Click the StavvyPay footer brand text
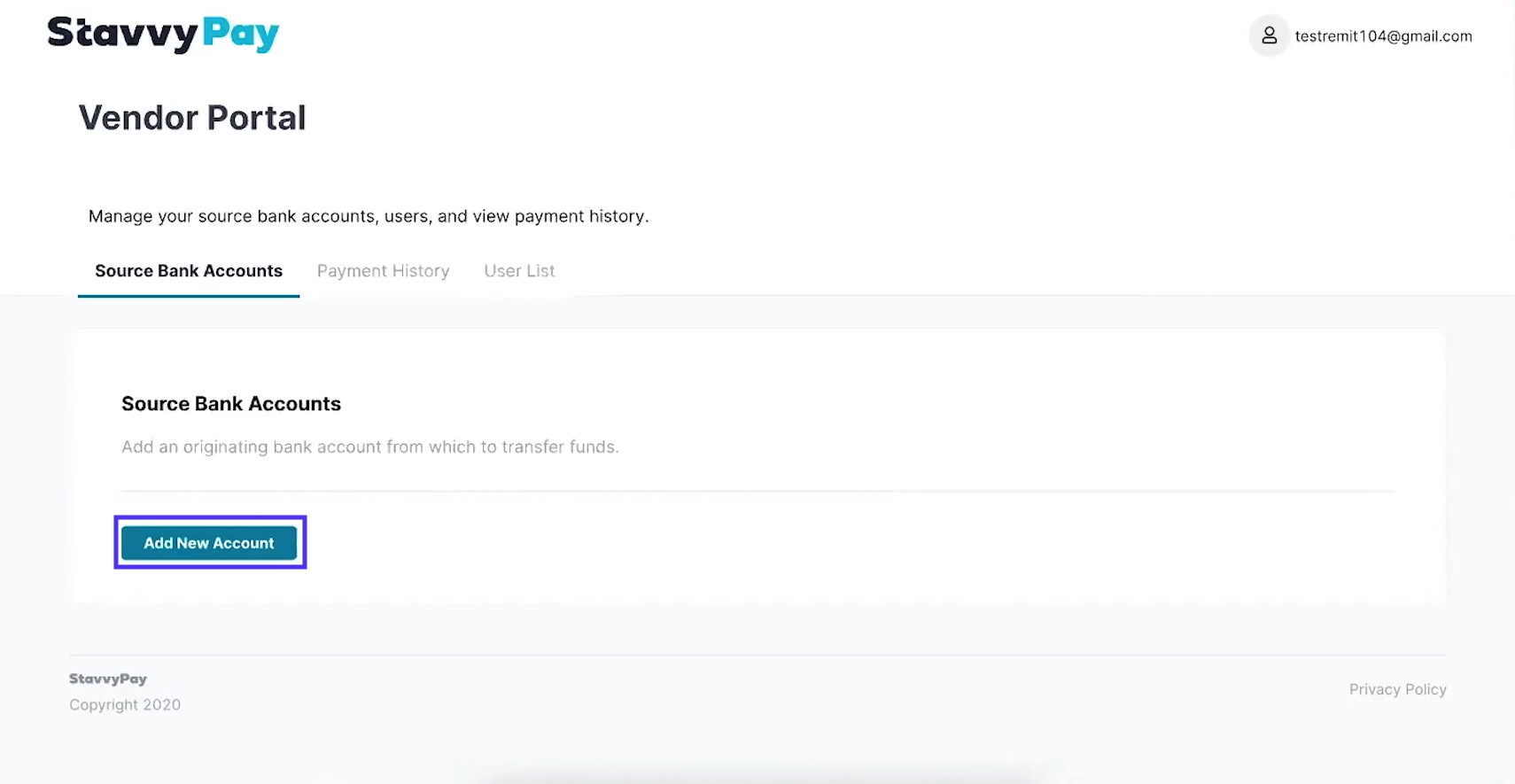 coord(108,679)
